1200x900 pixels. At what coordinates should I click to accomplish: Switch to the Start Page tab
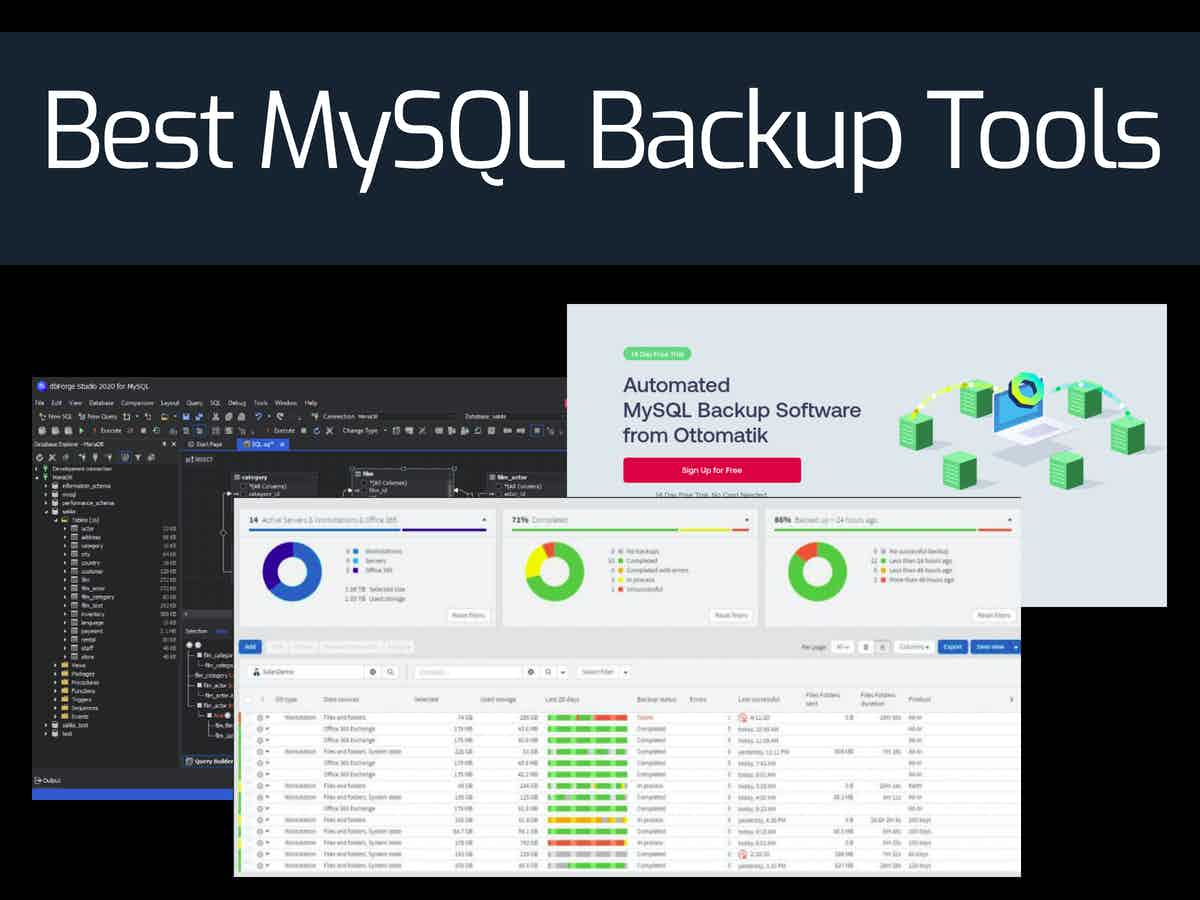click(x=204, y=443)
